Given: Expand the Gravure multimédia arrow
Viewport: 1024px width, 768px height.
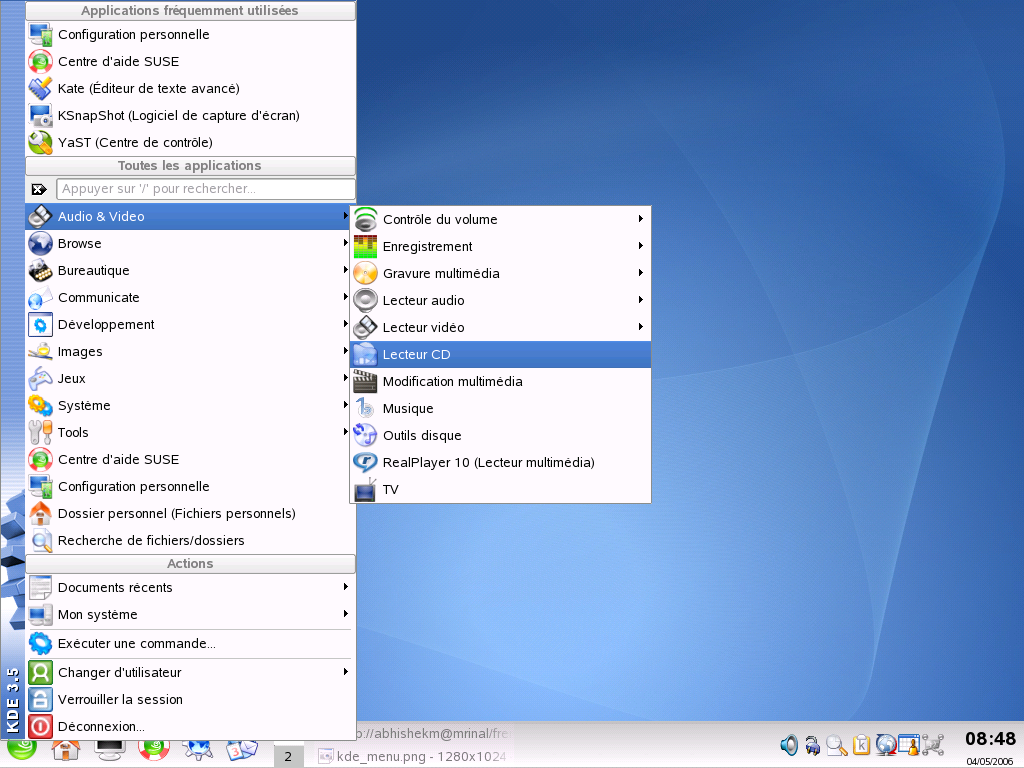Looking at the screenshot, I should point(641,272).
